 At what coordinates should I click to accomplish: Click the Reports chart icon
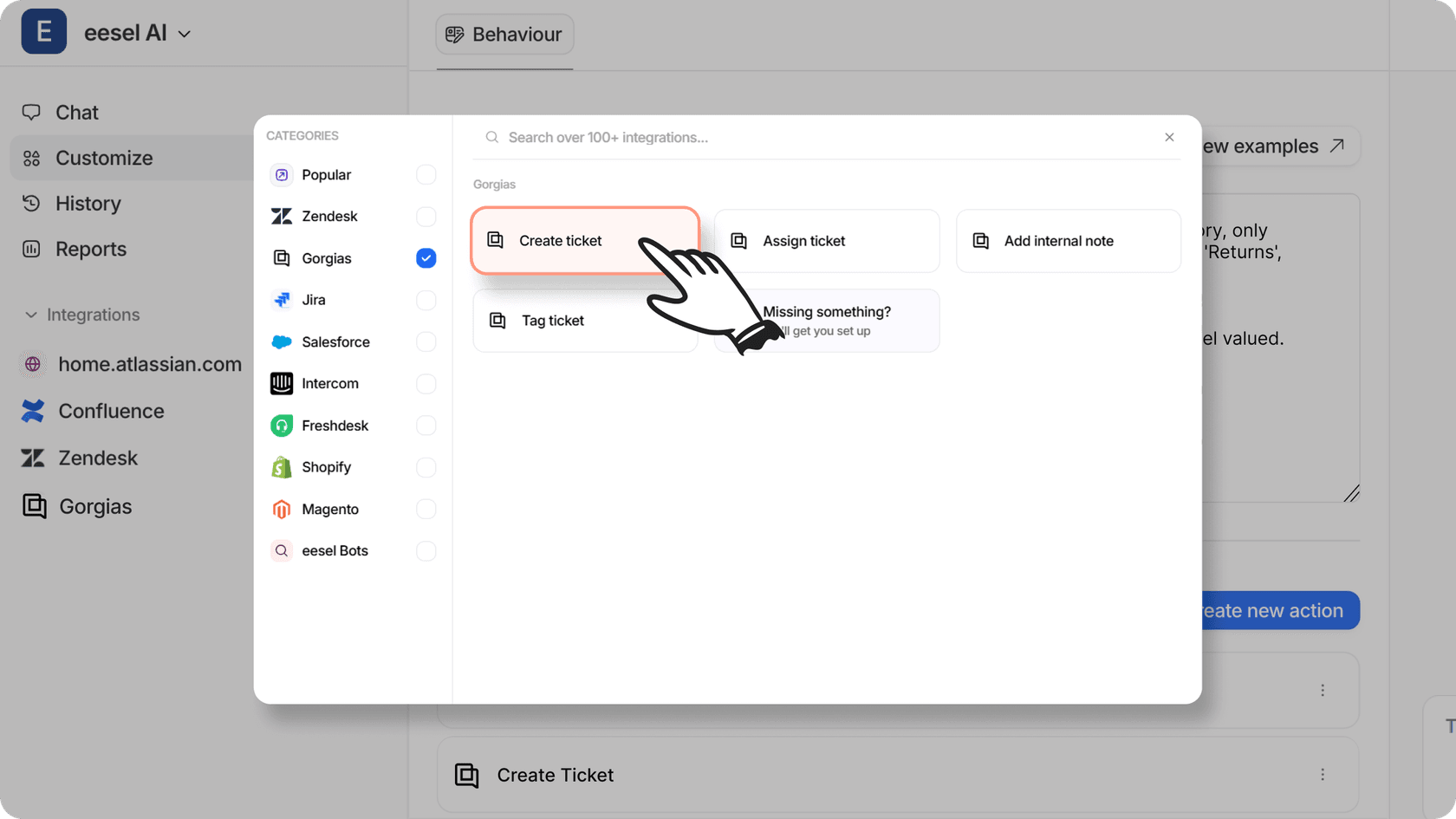click(x=31, y=249)
